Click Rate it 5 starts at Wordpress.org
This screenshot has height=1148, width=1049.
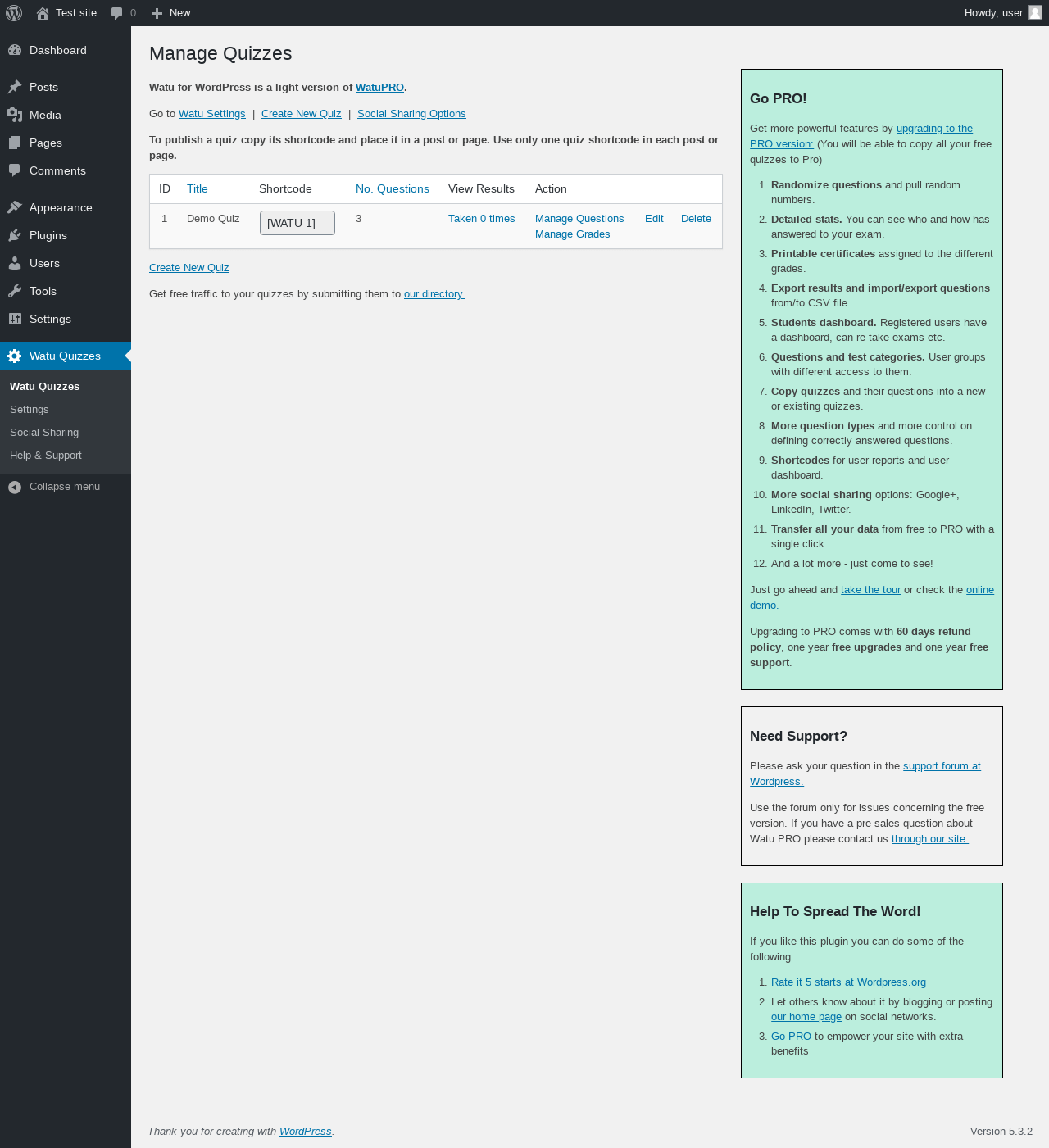coord(848,982)
